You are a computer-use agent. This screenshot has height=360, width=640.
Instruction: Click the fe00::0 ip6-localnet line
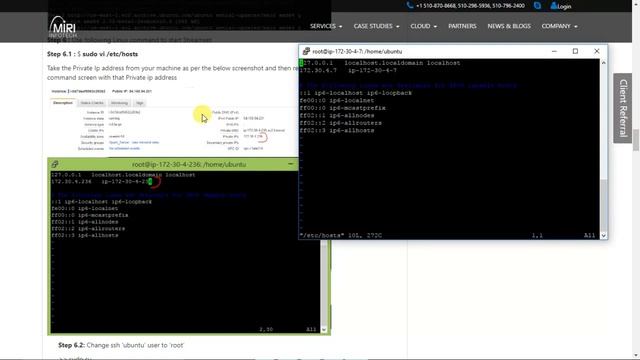[x=337, y=100]
